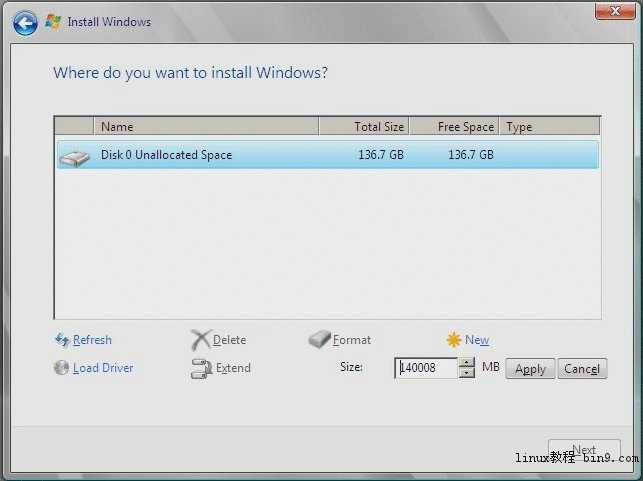The width and height of the screenshot is (643, 481).
Task: Click the Delete X icon
Action: [x=201, y=340]
